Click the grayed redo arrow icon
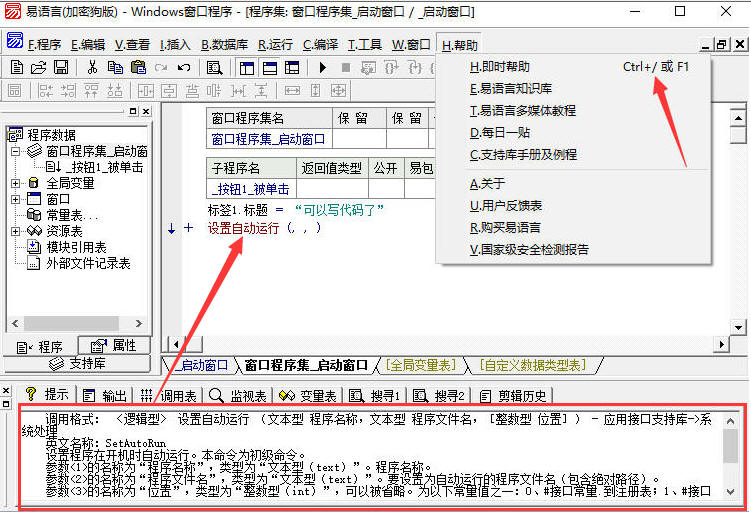Viewport: 751px width, 512px height. pyautogui.click(x=161, y=68)
